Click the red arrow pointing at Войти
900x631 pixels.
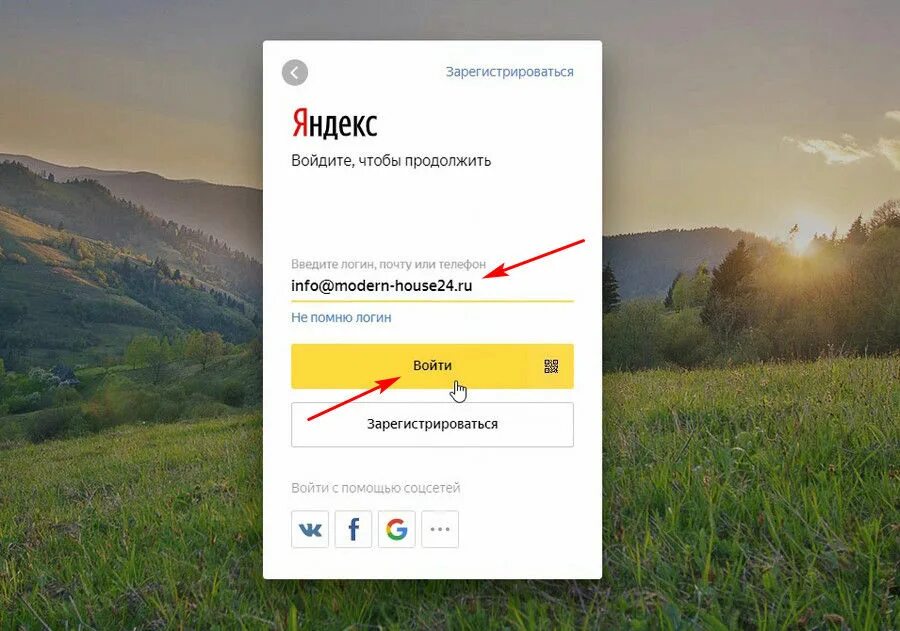[x=354, y=398]
